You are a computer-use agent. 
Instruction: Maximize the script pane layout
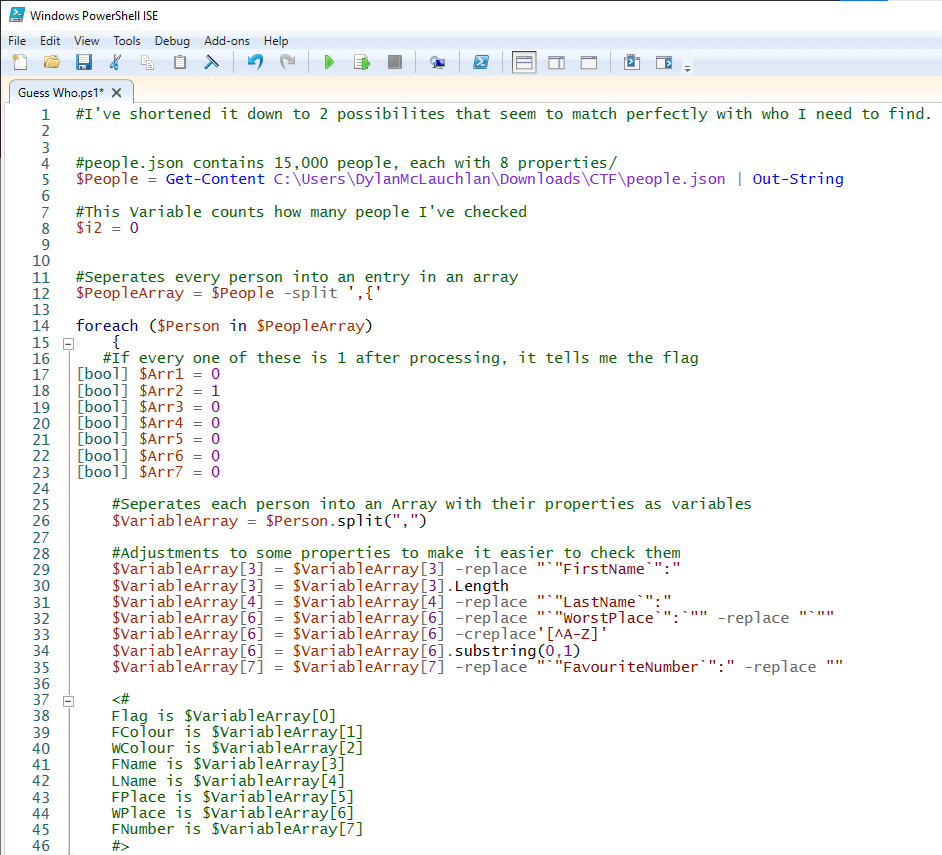coord(589,62)
